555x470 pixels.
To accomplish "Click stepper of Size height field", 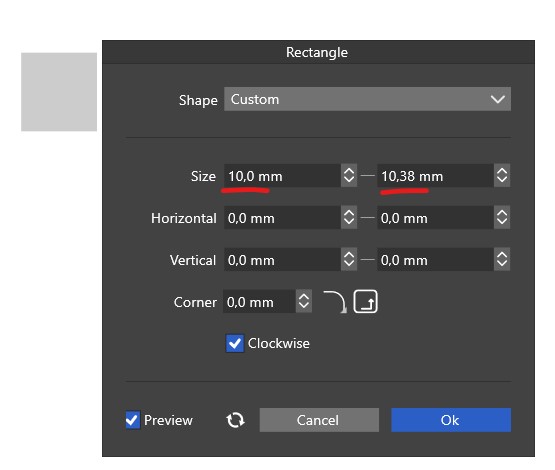I will [502, 176].
